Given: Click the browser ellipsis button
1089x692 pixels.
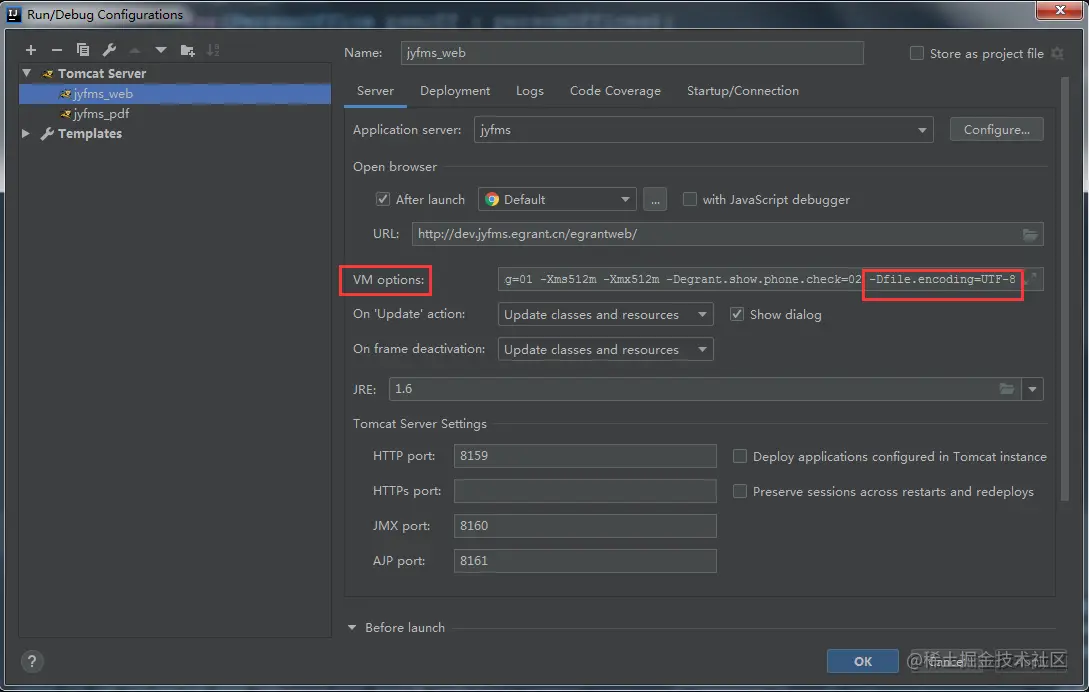Looking at the screenshot, I should click(655, 199).
